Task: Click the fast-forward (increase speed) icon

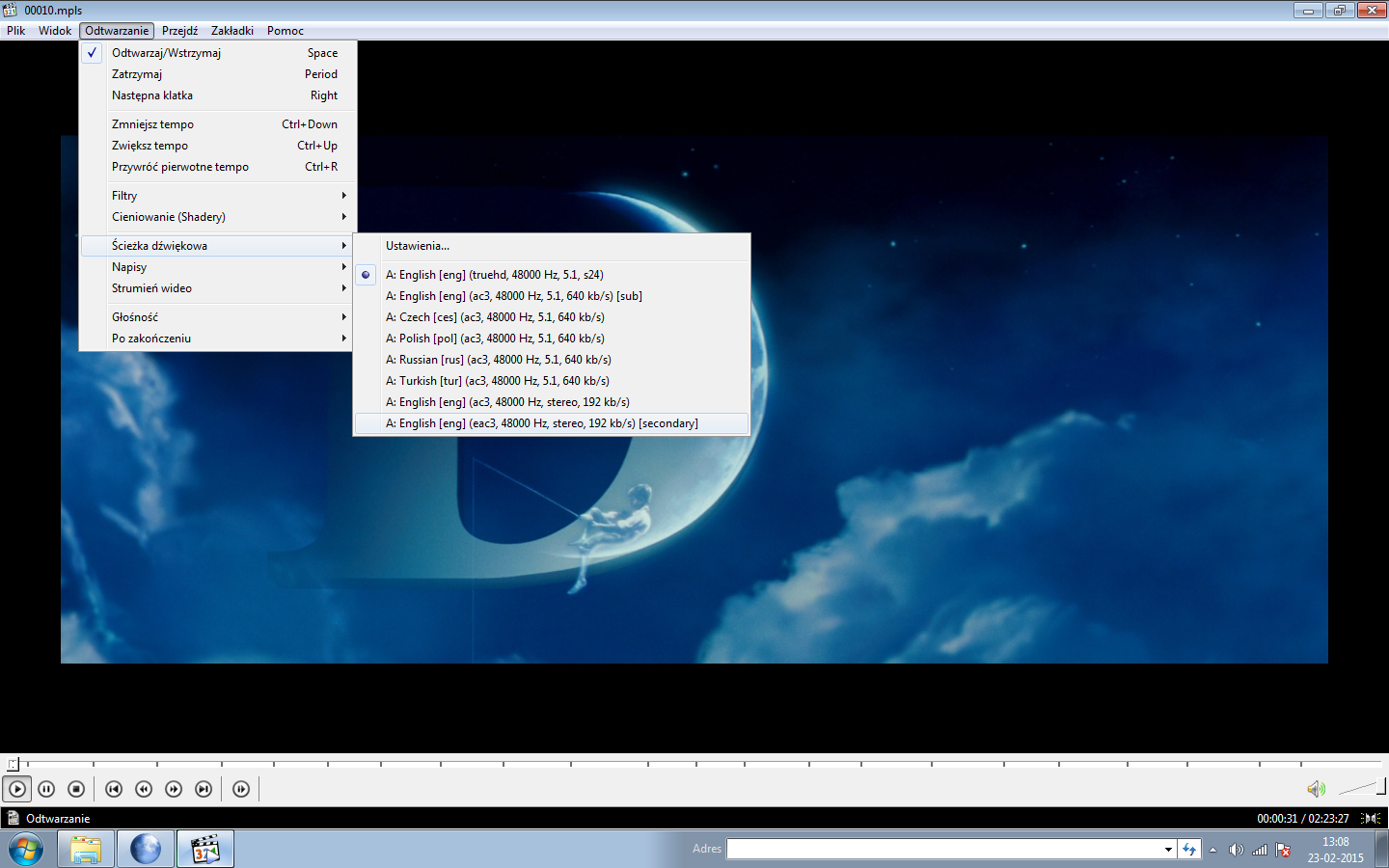Action: (174, 789)
